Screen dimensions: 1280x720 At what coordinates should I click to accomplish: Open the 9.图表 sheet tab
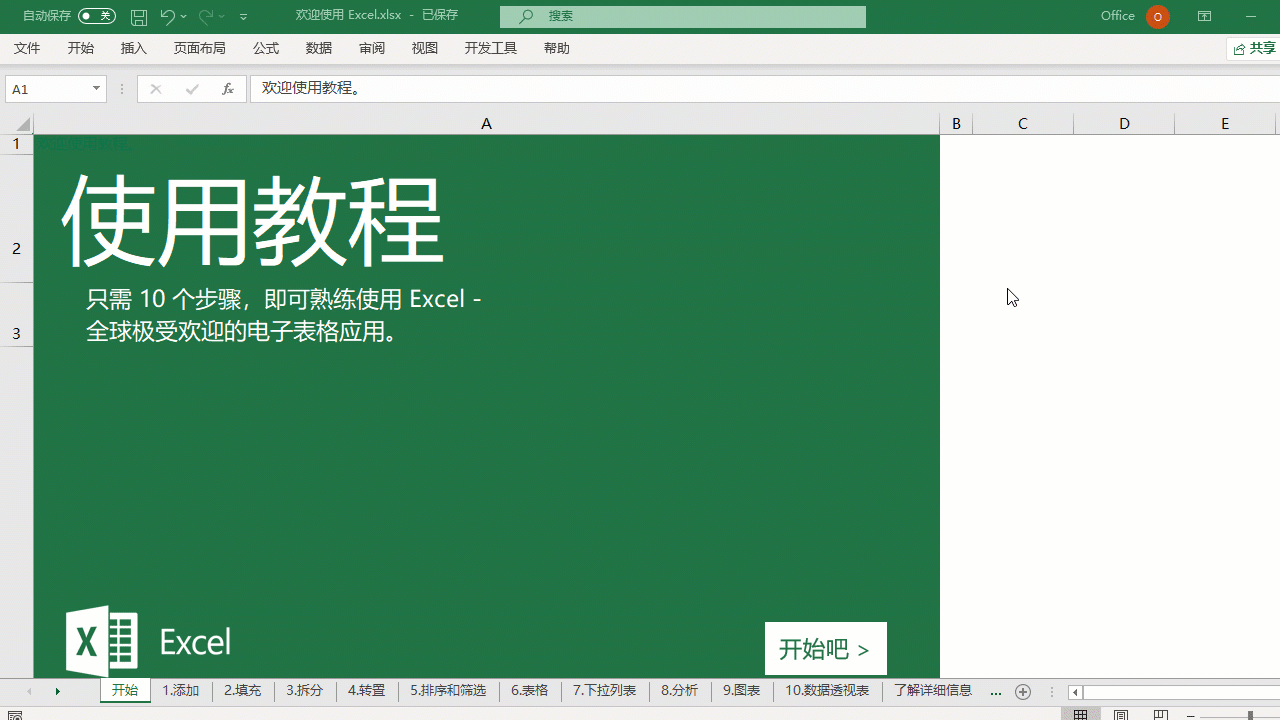[x=742, y=690]
